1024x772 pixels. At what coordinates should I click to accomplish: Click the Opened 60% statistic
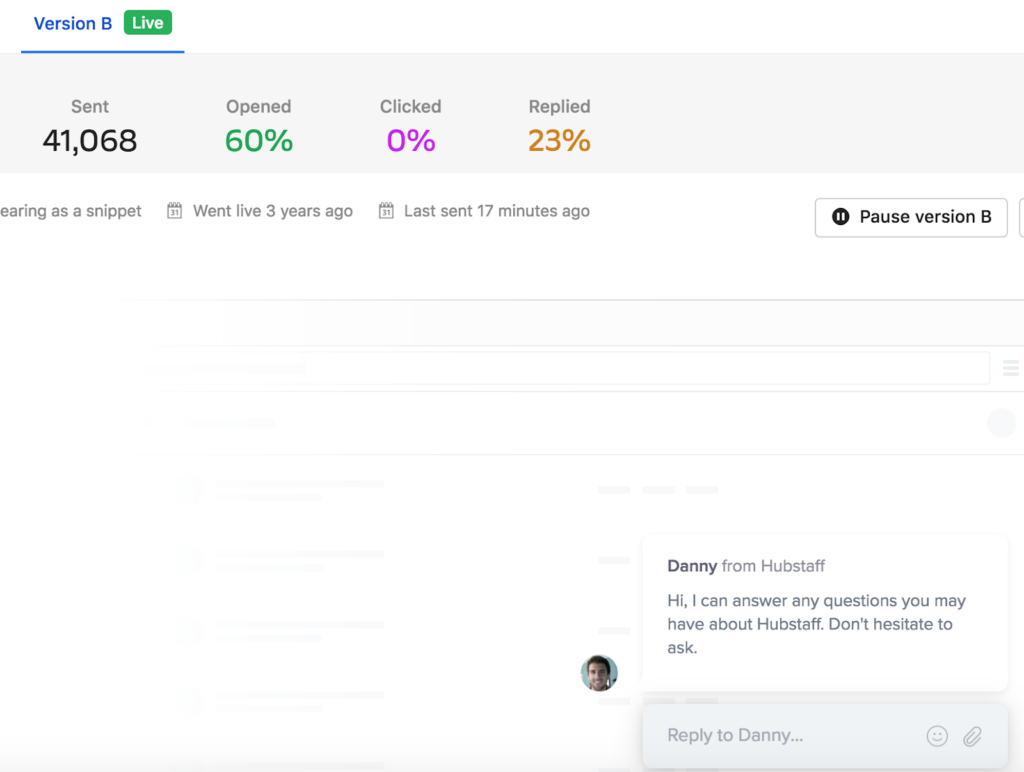(x=258, y=140)
